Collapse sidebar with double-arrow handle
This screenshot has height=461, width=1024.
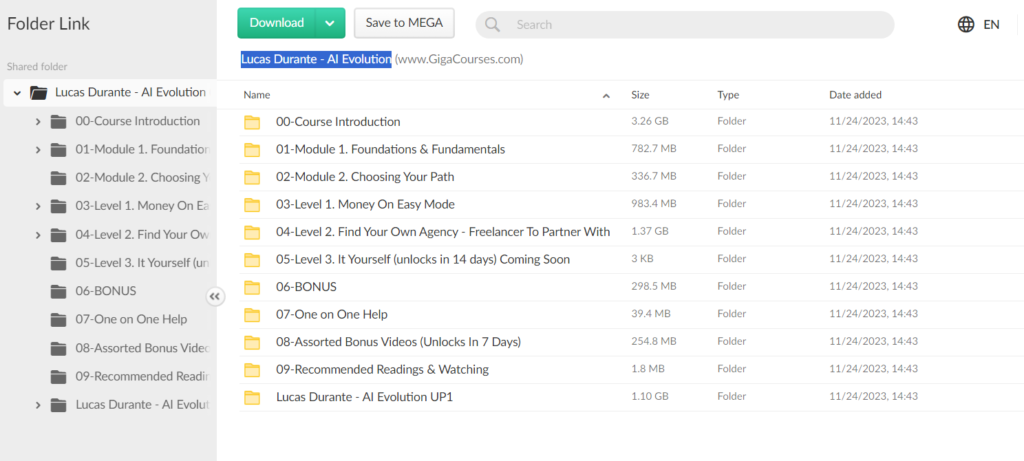tap(216, 296)
